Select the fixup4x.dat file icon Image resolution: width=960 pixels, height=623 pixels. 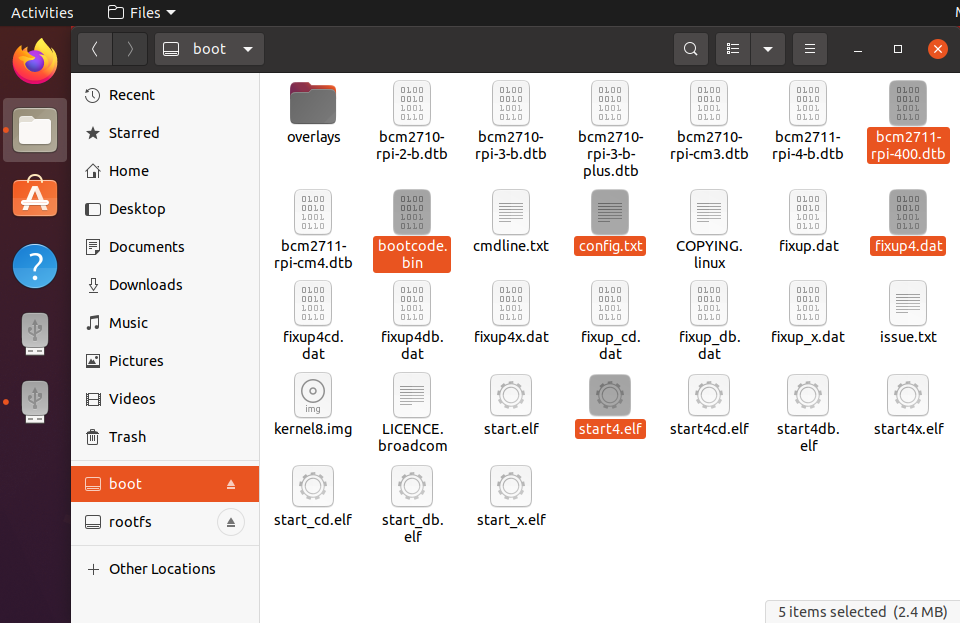[511, 303]
